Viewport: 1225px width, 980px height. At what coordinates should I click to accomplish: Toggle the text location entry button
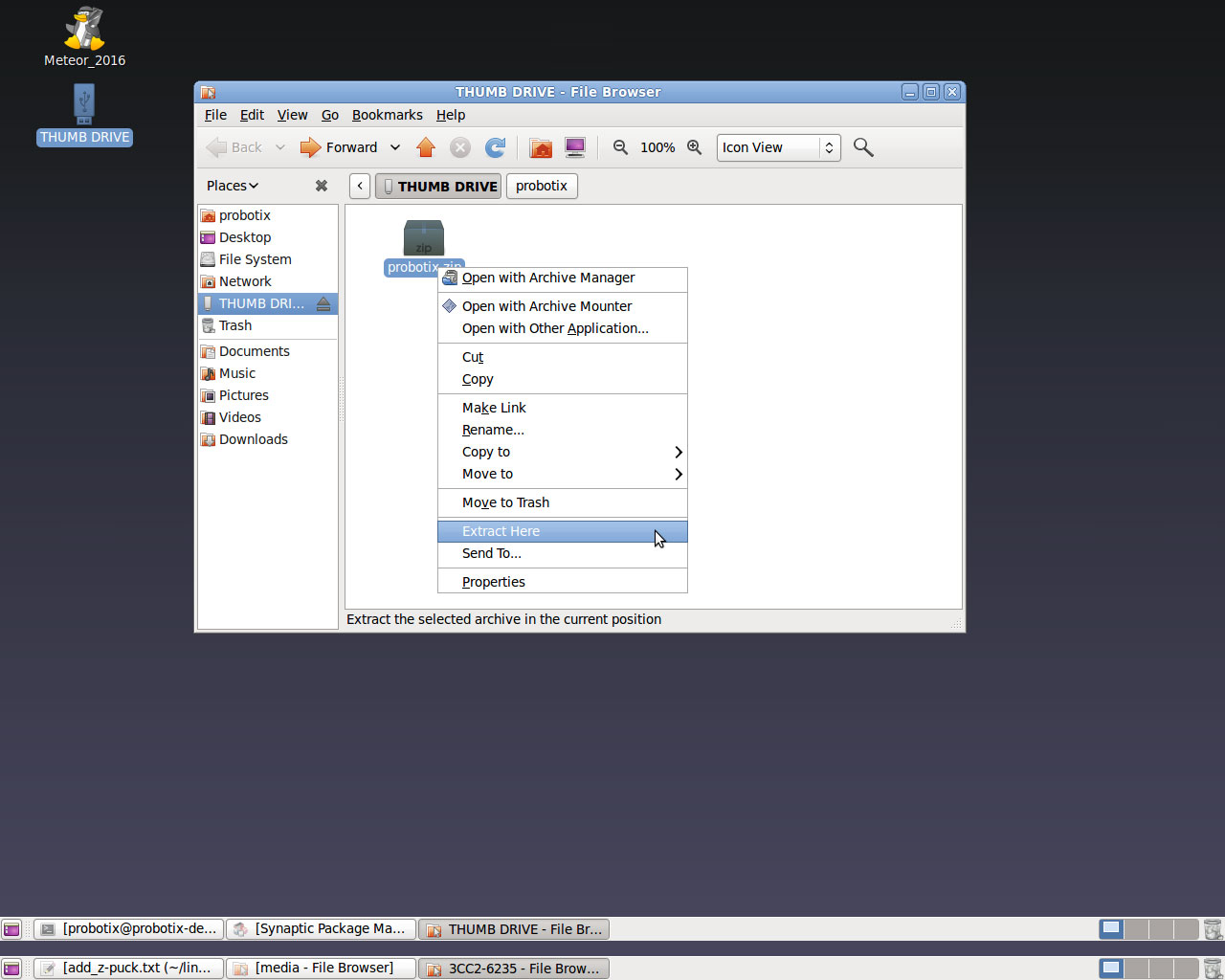click(x=360, y=186)
